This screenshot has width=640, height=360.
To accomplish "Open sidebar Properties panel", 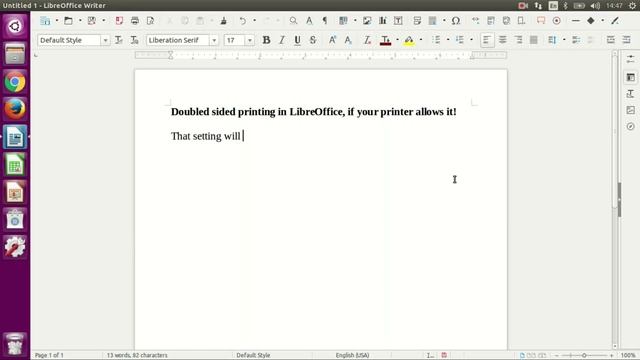I will tap(631, 77).
